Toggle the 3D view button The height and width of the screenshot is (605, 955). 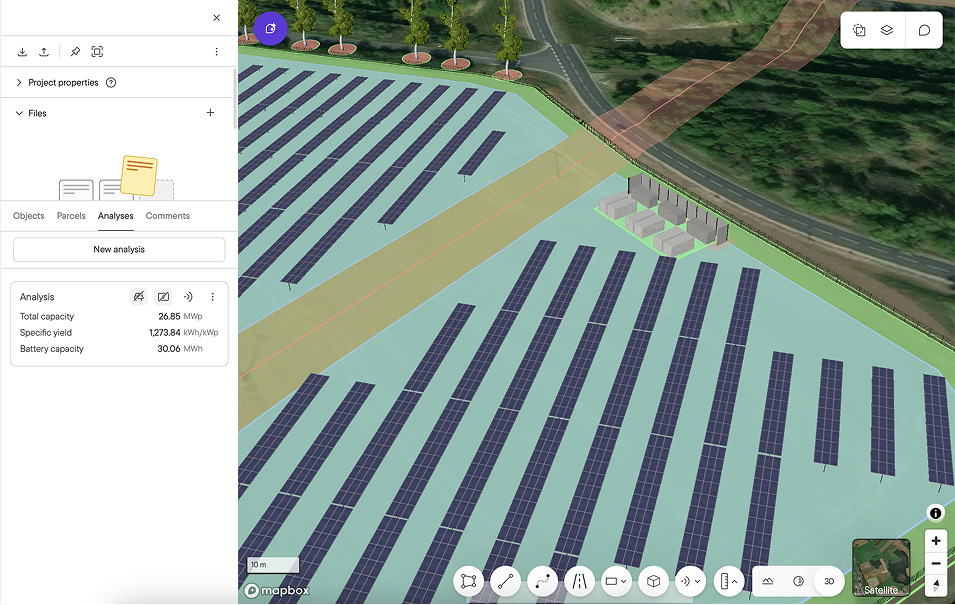[x=829, y=581]
